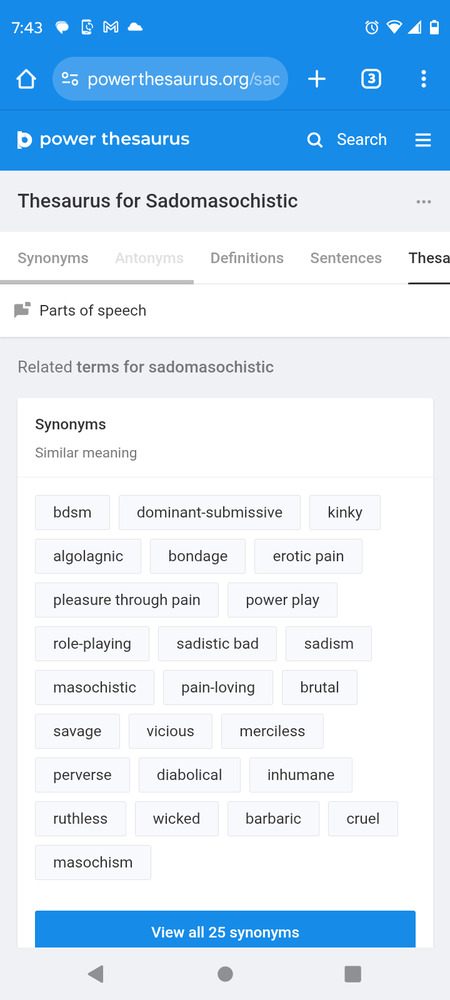Image resolution: width=450 pixels, height=1000 pixels.
Task: Open the browser three-dot menu
Action: coord(423,79)
